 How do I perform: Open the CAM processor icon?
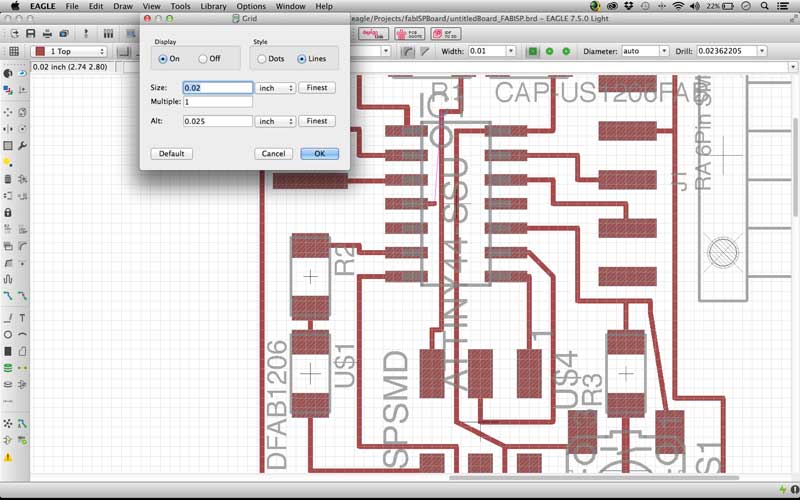64,34
